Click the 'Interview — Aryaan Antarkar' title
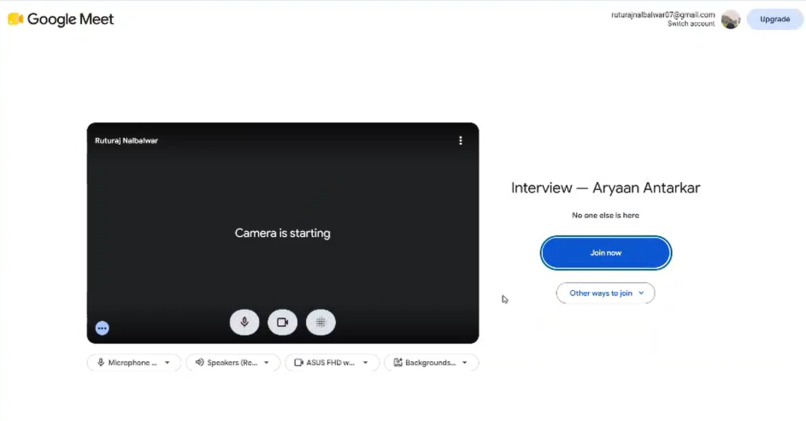Image resolution: width=806 pixels, height=421 pixels. 606,188
